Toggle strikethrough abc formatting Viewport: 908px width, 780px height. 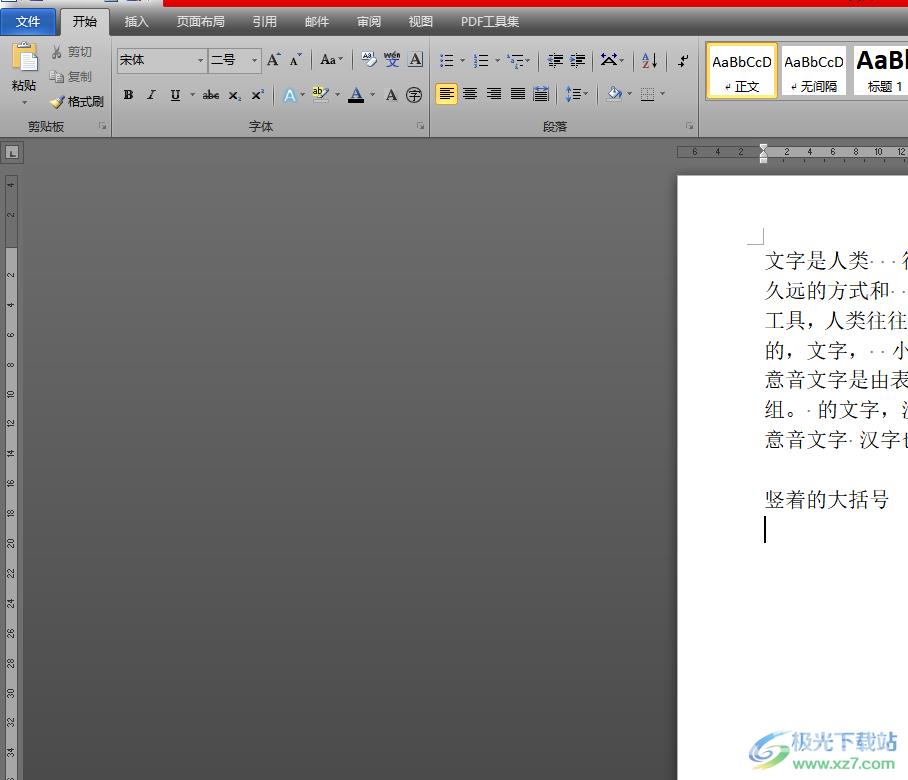click(x=211, y=95)
